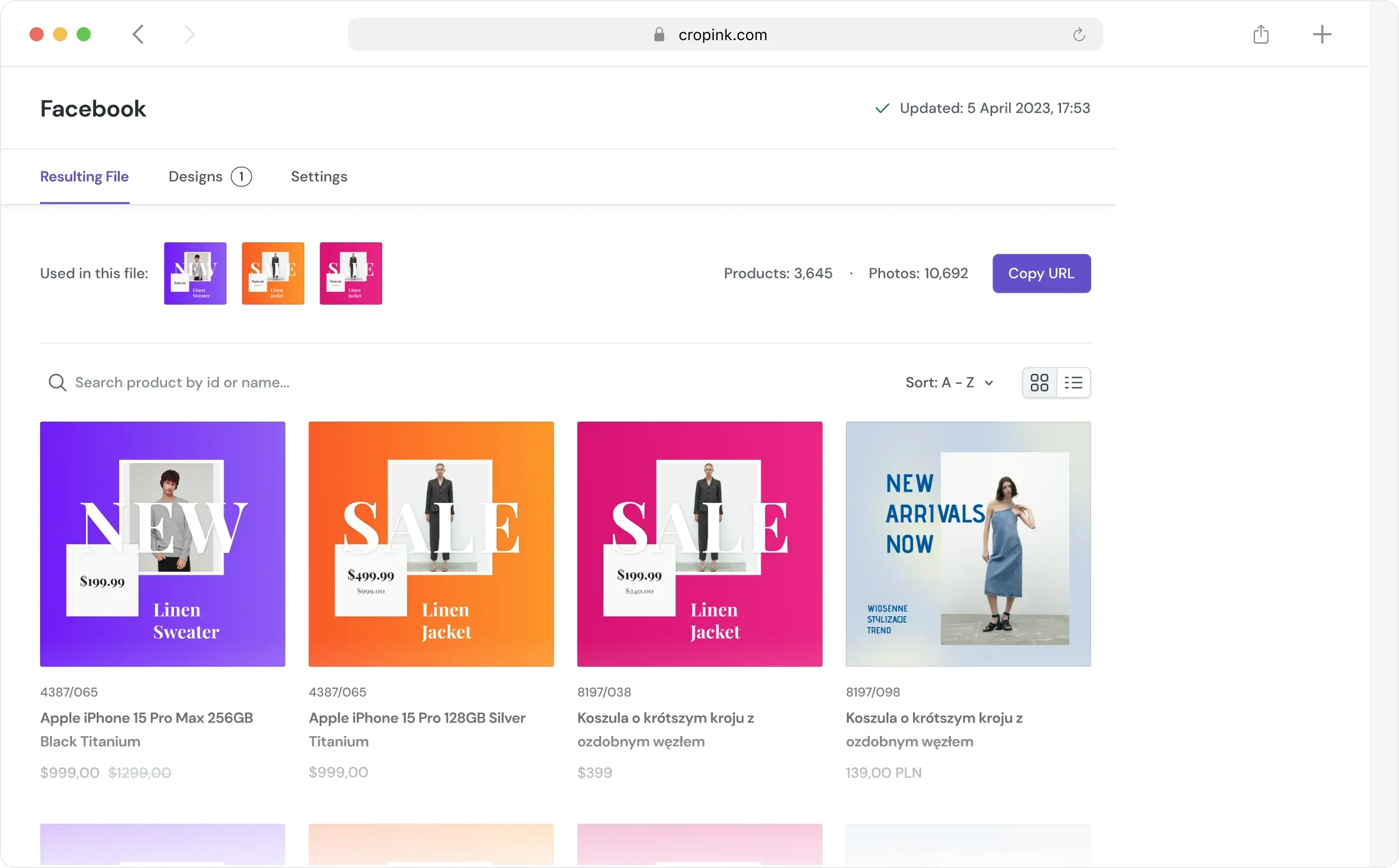
Task: Switch to the Settings tab
Action: point(318,176)
